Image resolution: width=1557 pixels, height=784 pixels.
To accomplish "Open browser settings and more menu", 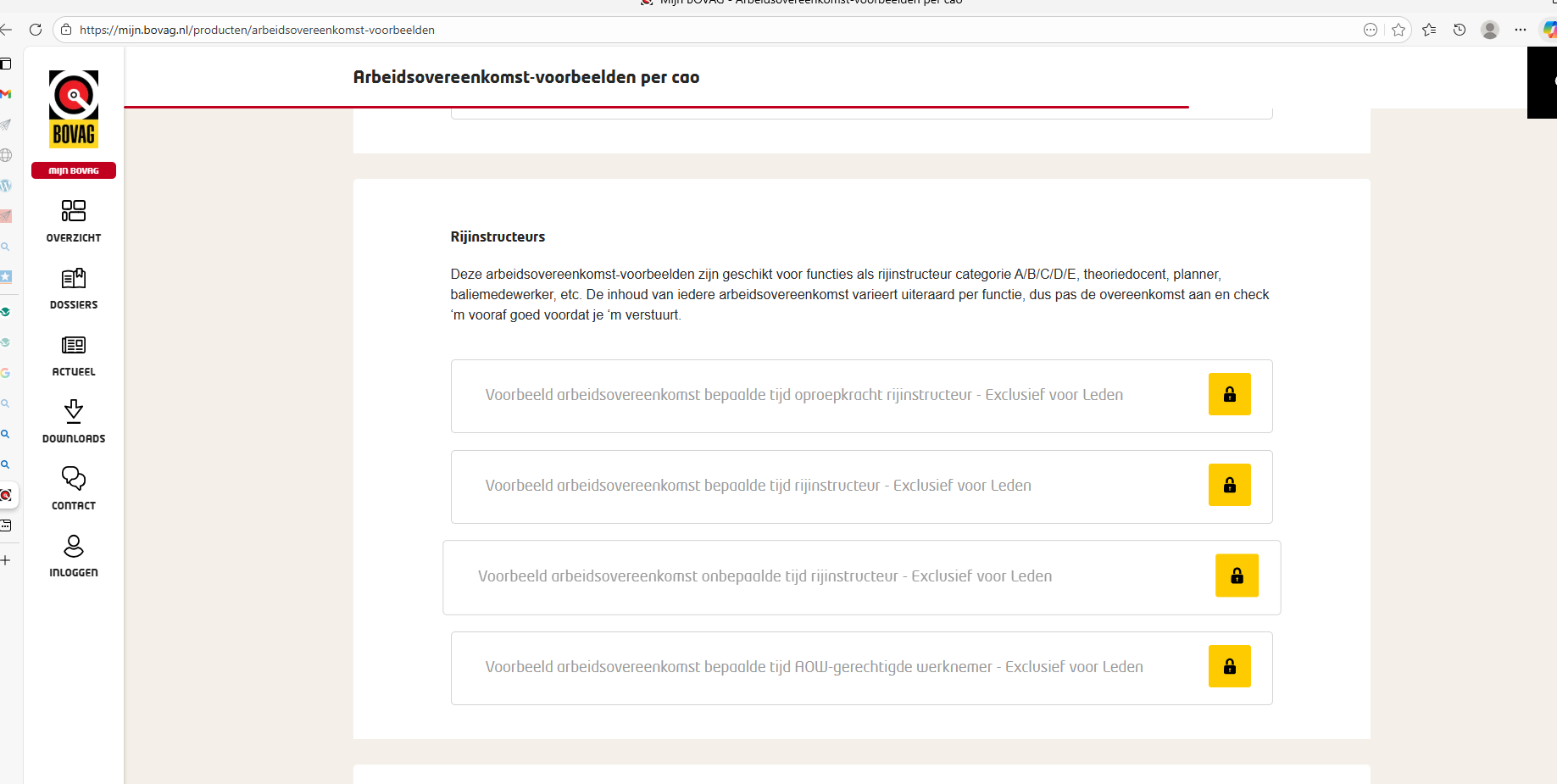I will point(1521,30).
